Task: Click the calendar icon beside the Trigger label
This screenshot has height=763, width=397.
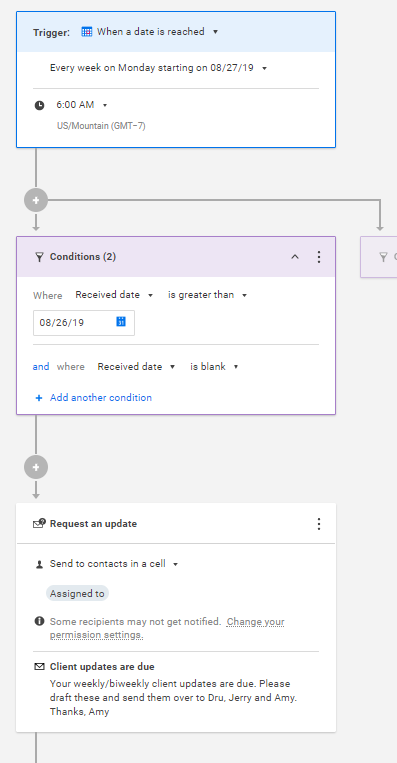Action: tap(87, 32)
